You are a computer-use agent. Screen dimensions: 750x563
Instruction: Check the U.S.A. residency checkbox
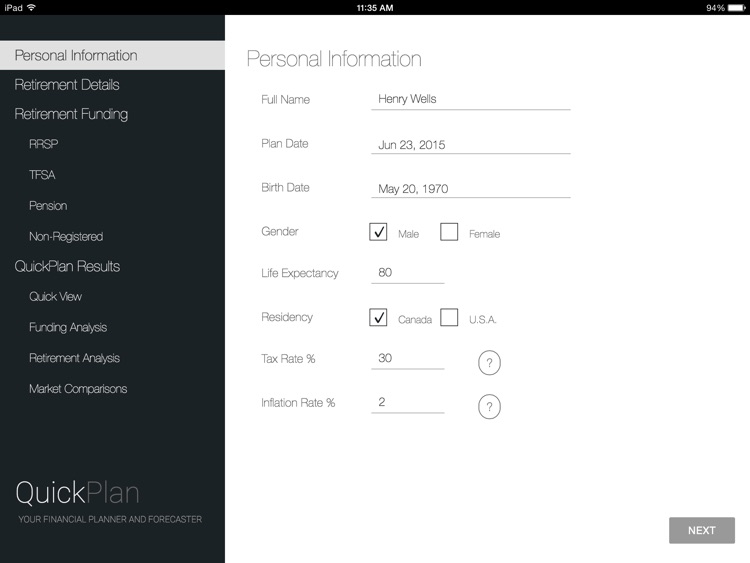click(x=449, y=317)
